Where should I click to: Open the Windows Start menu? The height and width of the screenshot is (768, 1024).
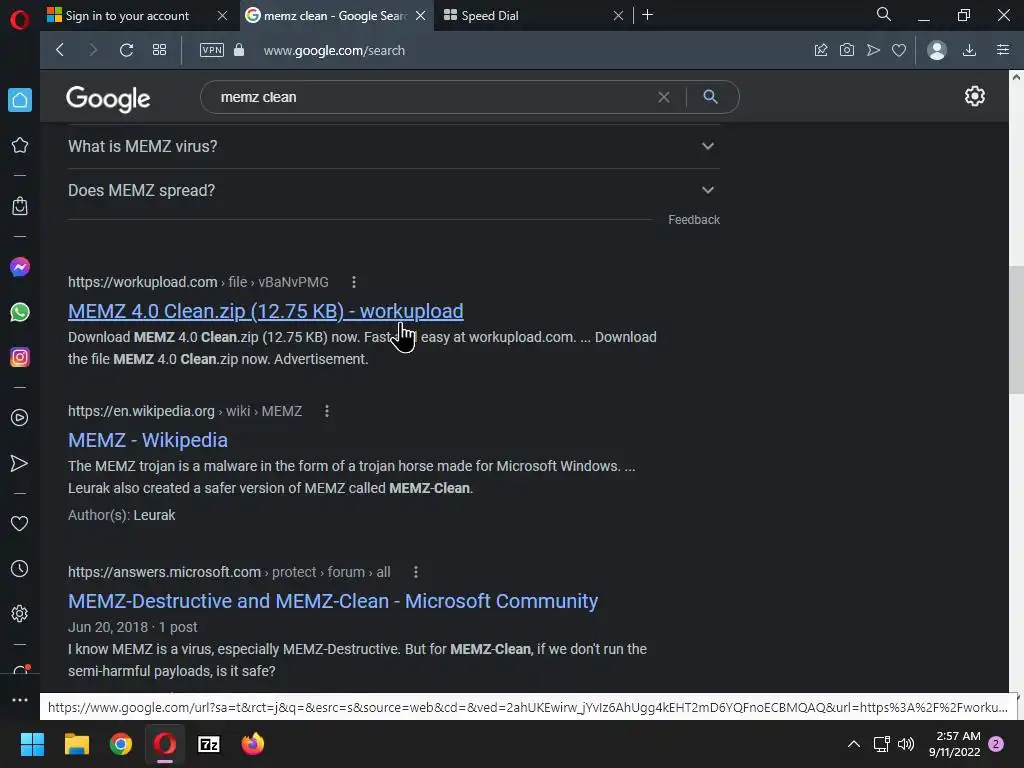coord(32,744)
